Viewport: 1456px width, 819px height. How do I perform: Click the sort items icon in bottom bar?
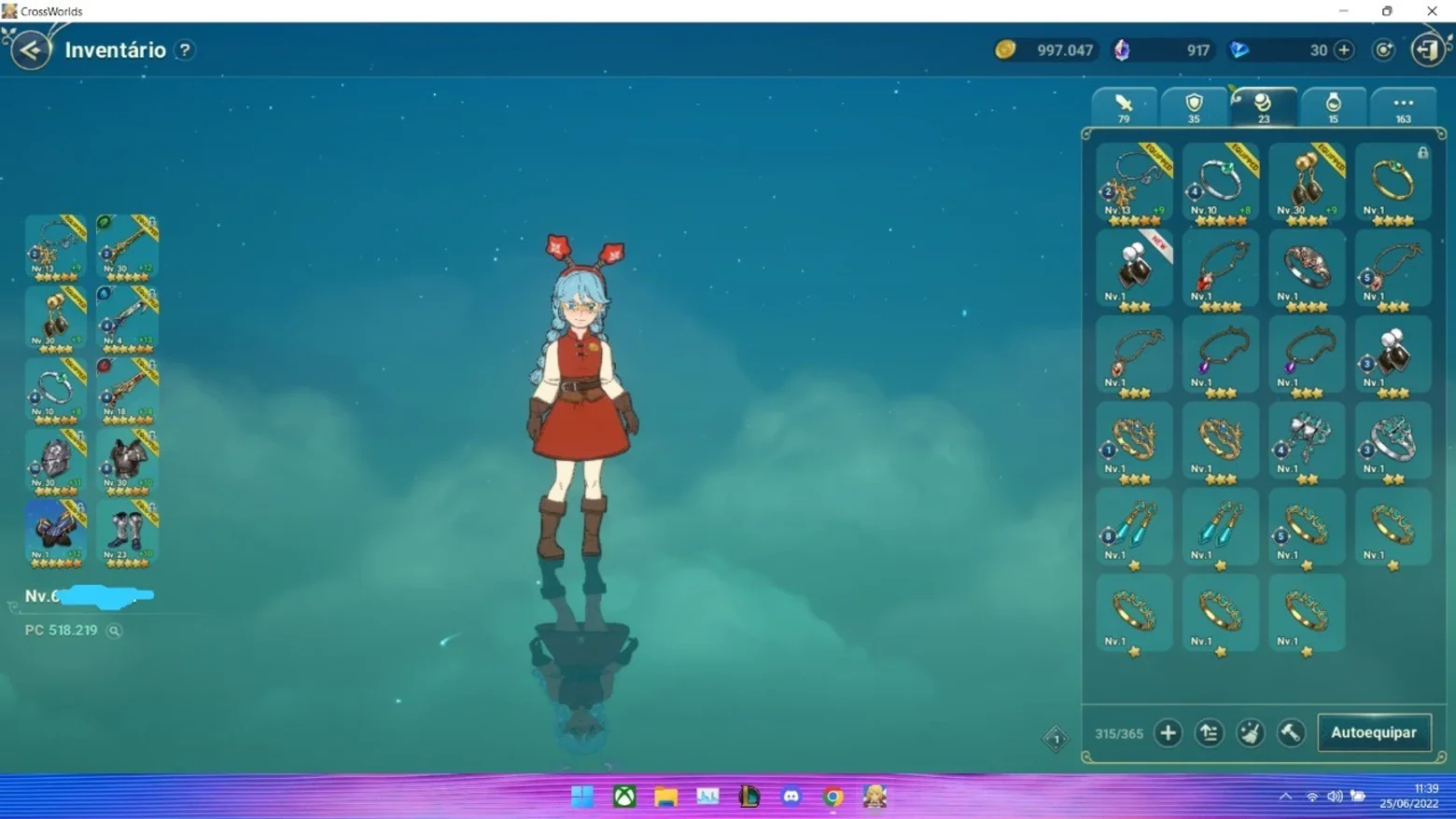click(x=1209, y=733)
